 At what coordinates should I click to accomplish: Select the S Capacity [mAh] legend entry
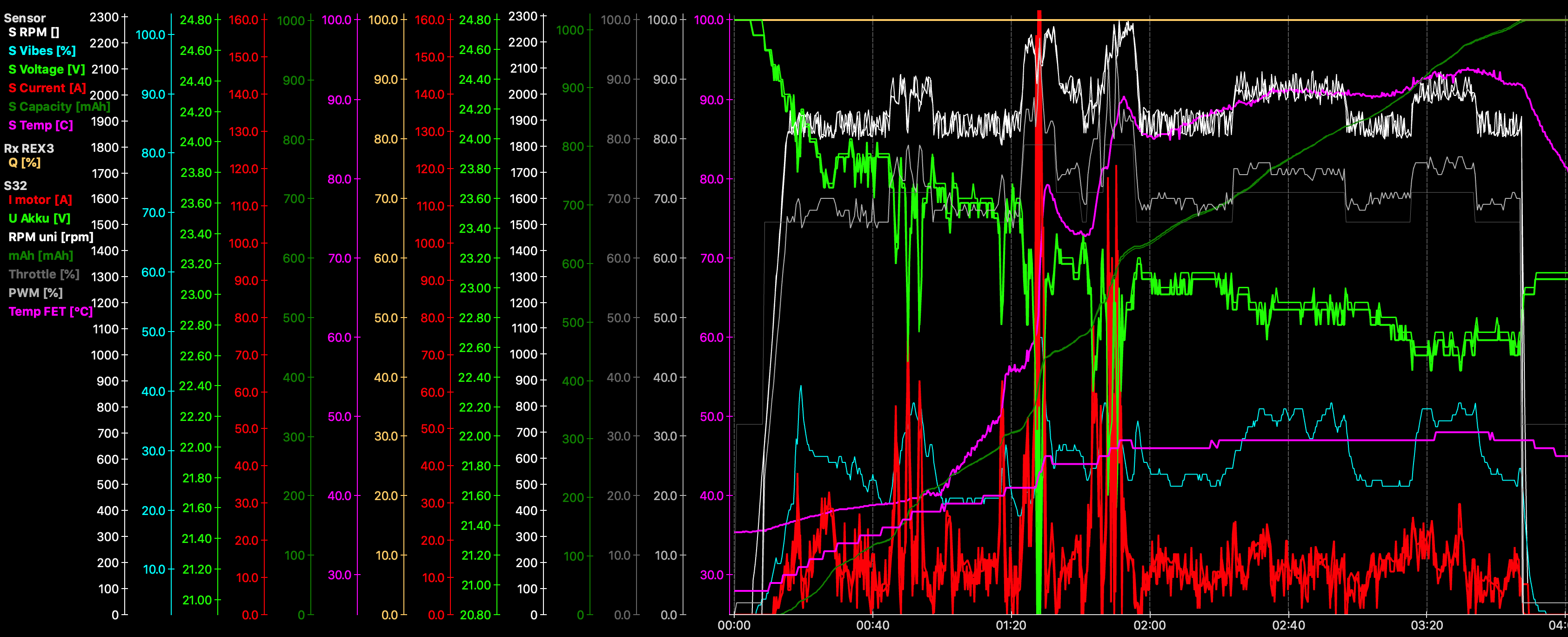[59, 107]
